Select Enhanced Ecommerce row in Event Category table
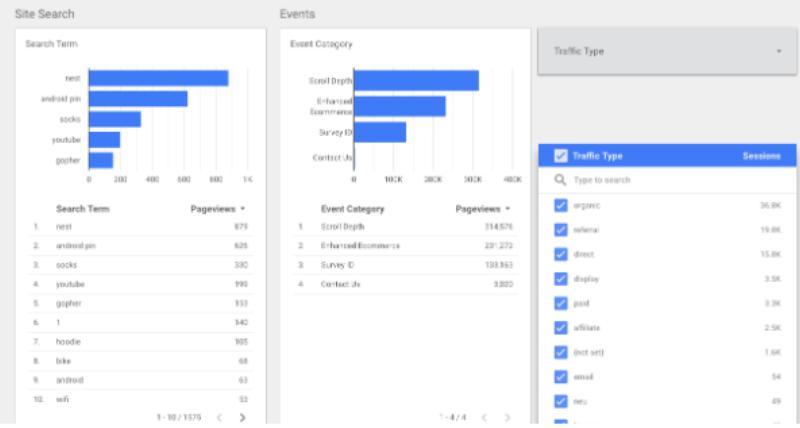The image size is (800, 428). [x=406, y=246]
